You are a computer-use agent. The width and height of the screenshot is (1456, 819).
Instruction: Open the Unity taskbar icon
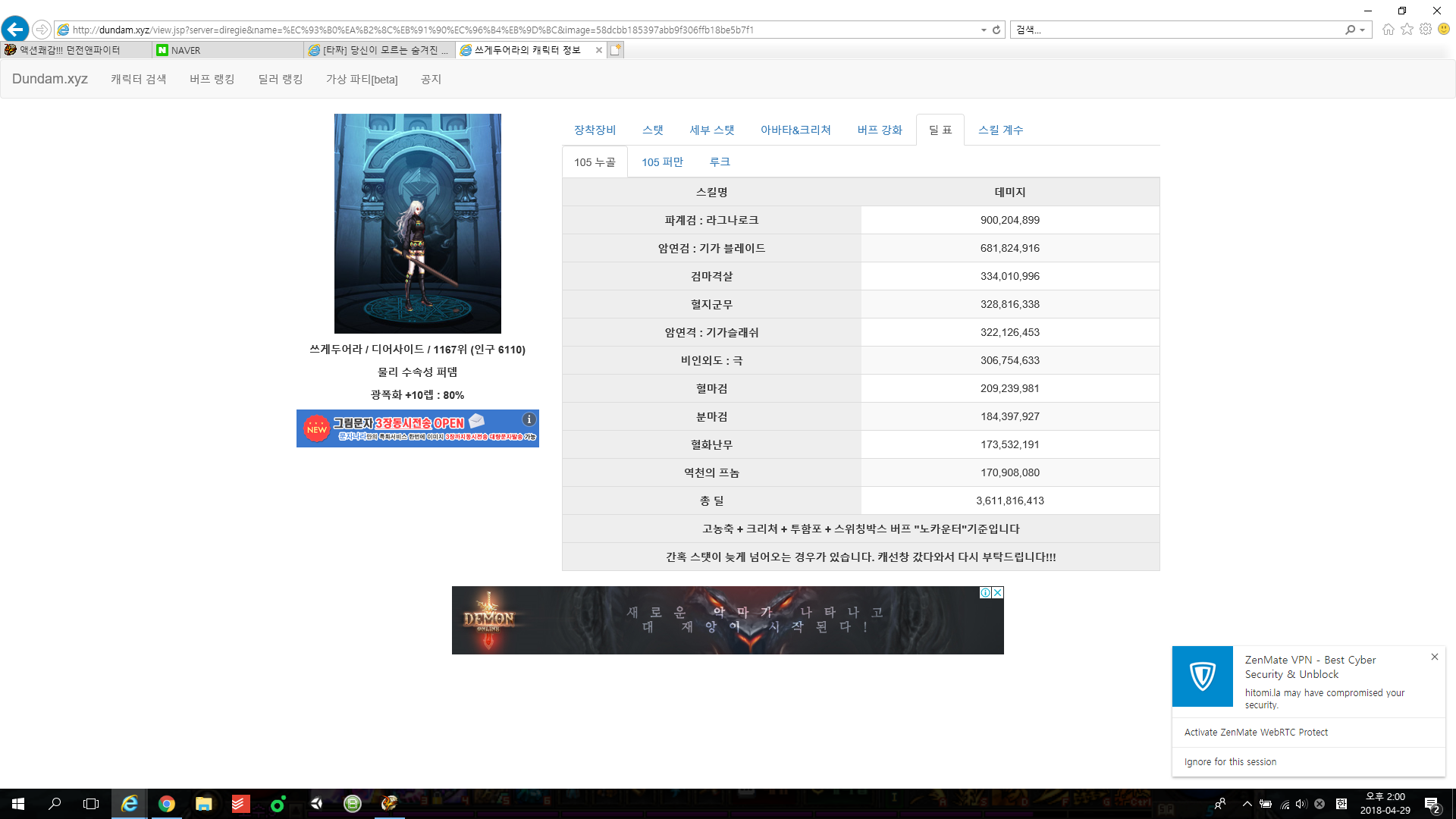coord(315,804)
